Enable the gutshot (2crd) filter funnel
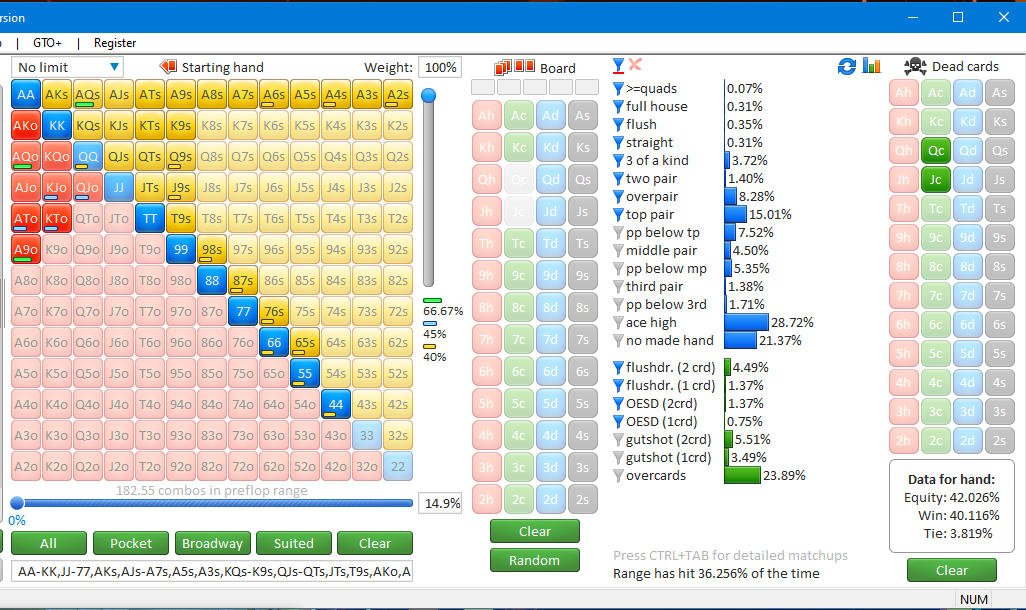Image resolution: width=1026 pixels, height=610 pixels. point(618,440)
